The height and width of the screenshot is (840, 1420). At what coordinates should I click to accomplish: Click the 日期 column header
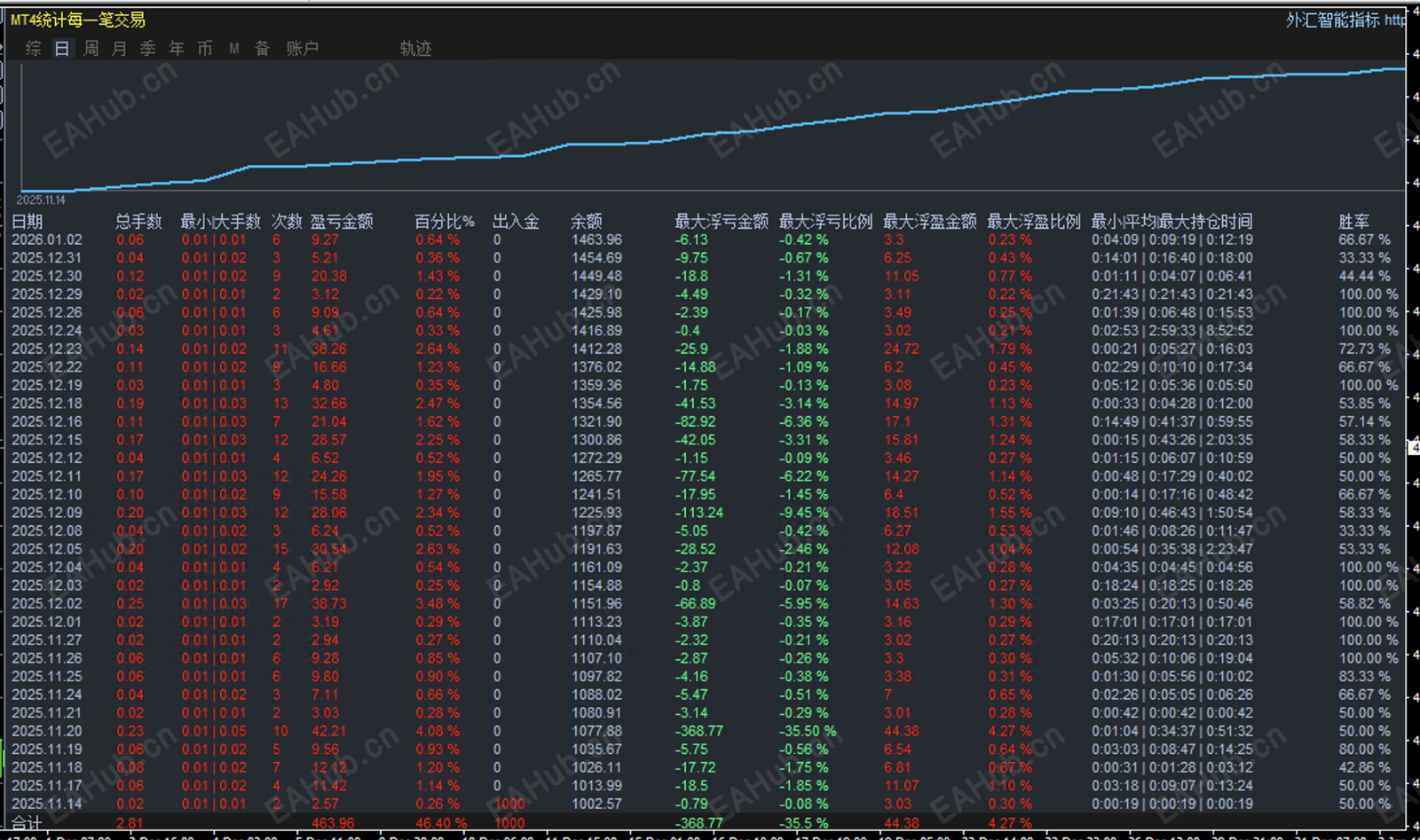click(28, 221)
